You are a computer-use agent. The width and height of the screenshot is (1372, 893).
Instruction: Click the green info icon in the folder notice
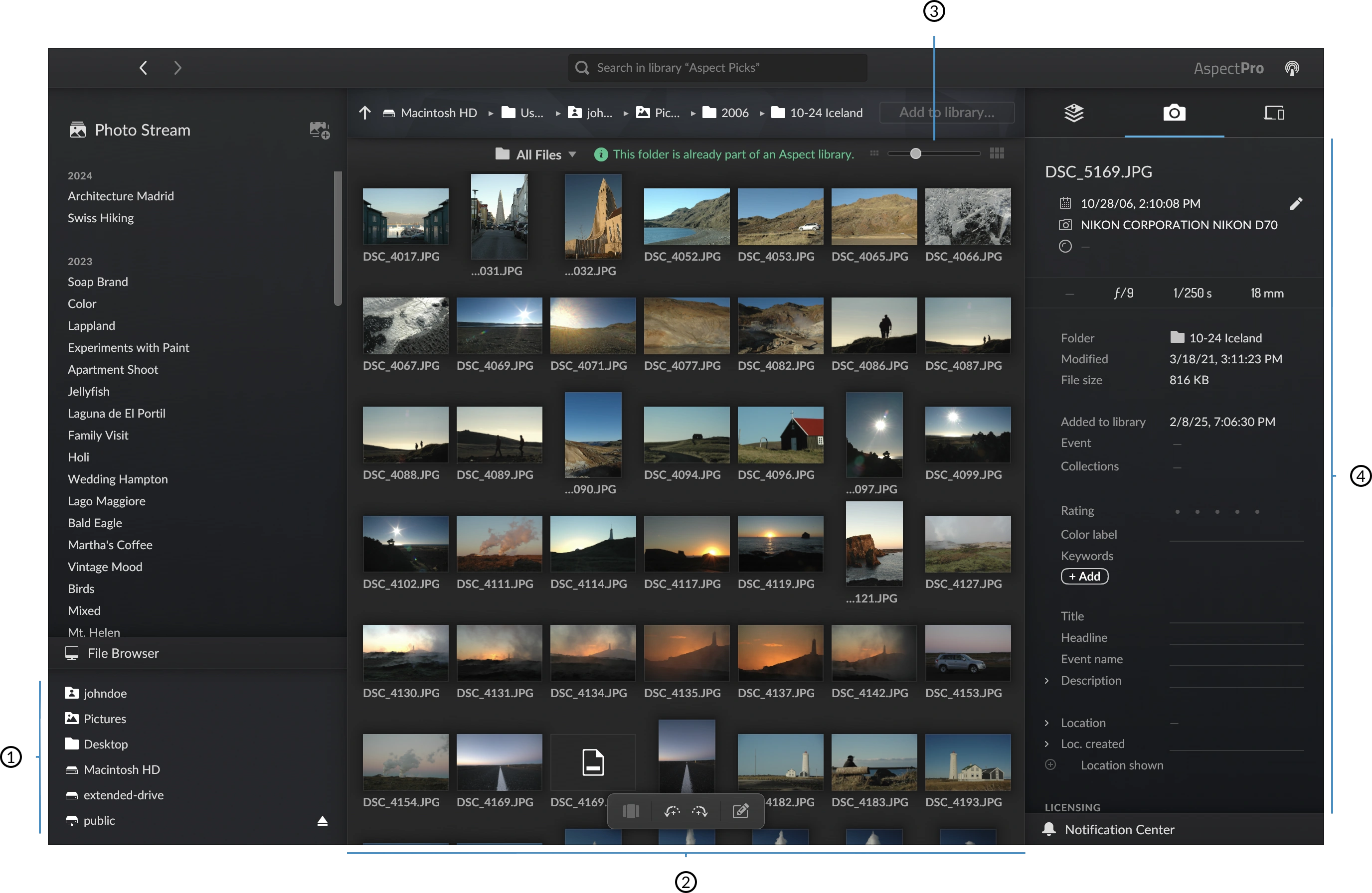click(601, 154)
